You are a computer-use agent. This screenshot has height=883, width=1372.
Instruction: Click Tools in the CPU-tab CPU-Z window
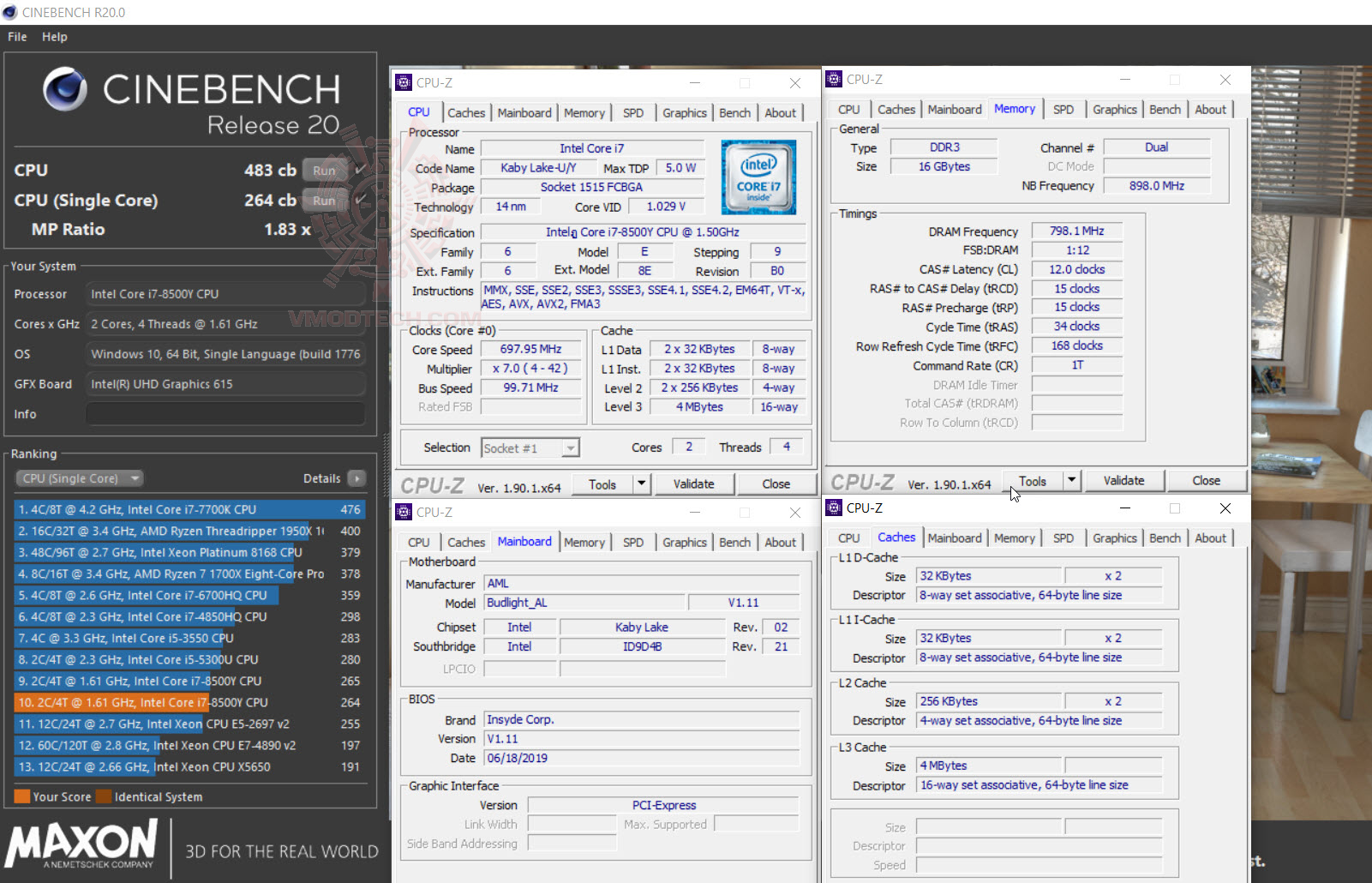pyautogui.click(x=602, y=484)
